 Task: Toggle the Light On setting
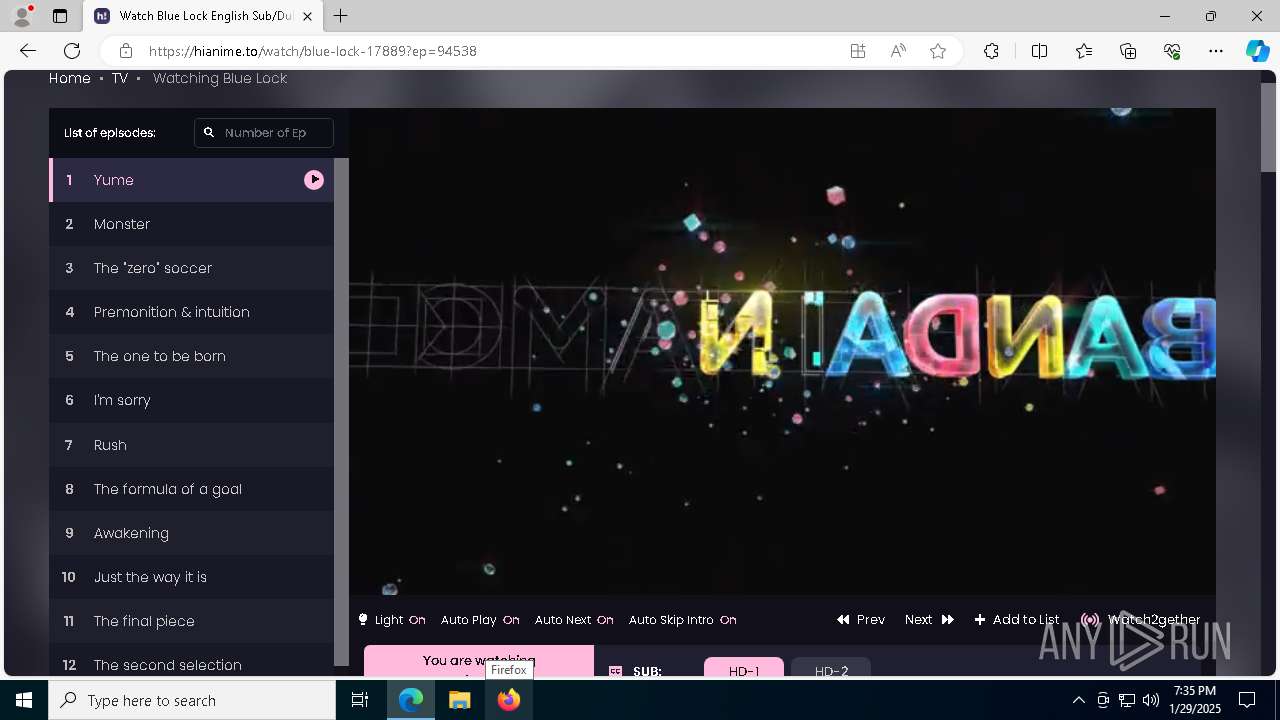click(392, 620)
